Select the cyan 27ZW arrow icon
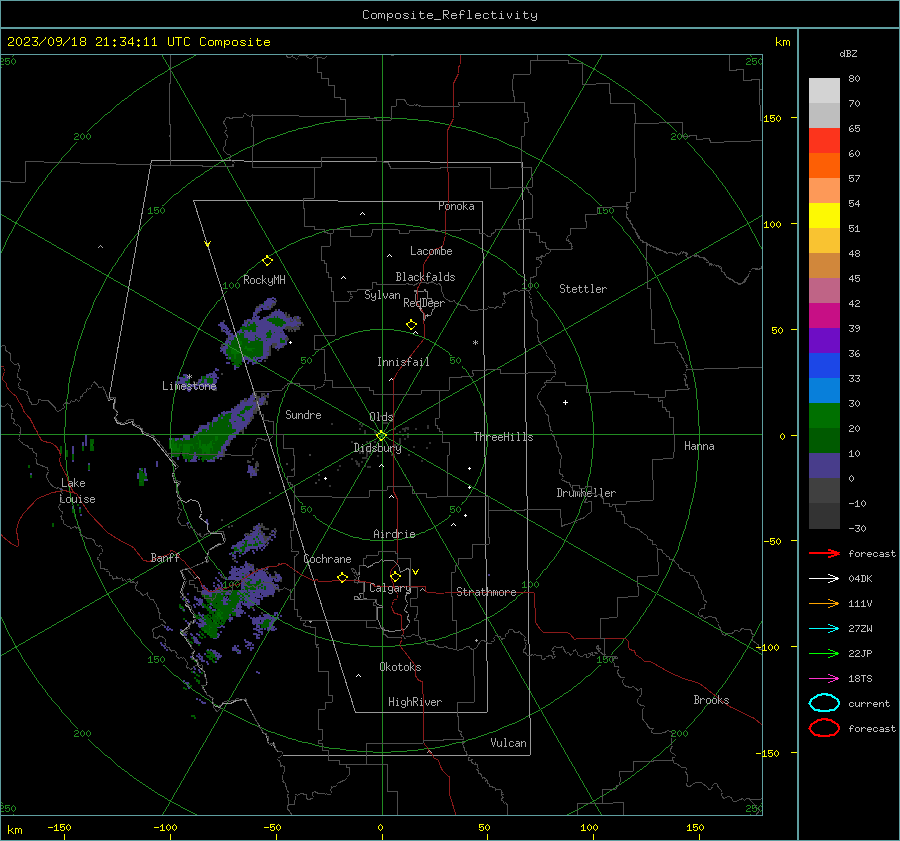The width and height of the screenshot is (900, 841). coord(824,629)
